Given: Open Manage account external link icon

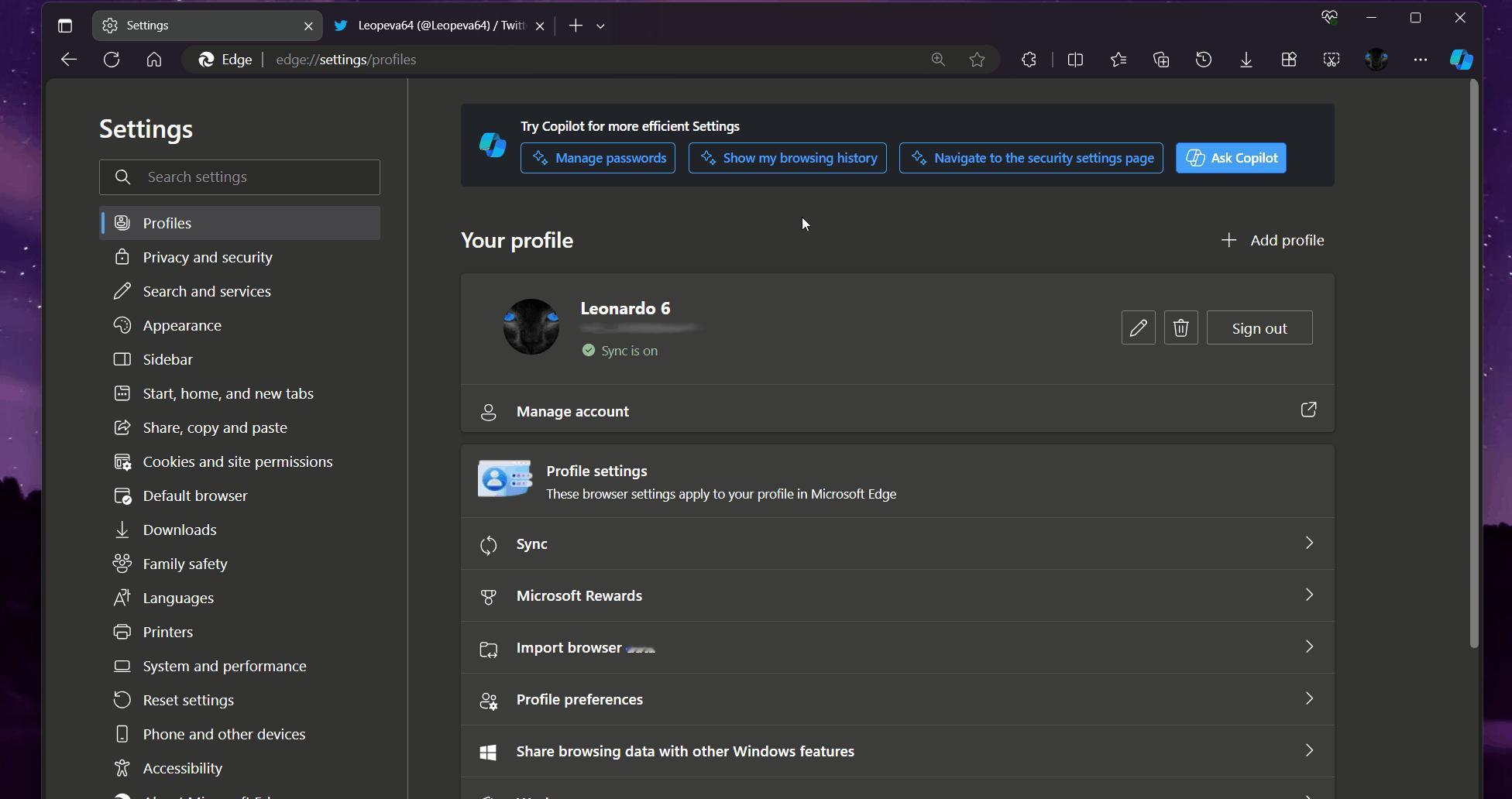Looking at the screenshot, I should point(1309,410).
